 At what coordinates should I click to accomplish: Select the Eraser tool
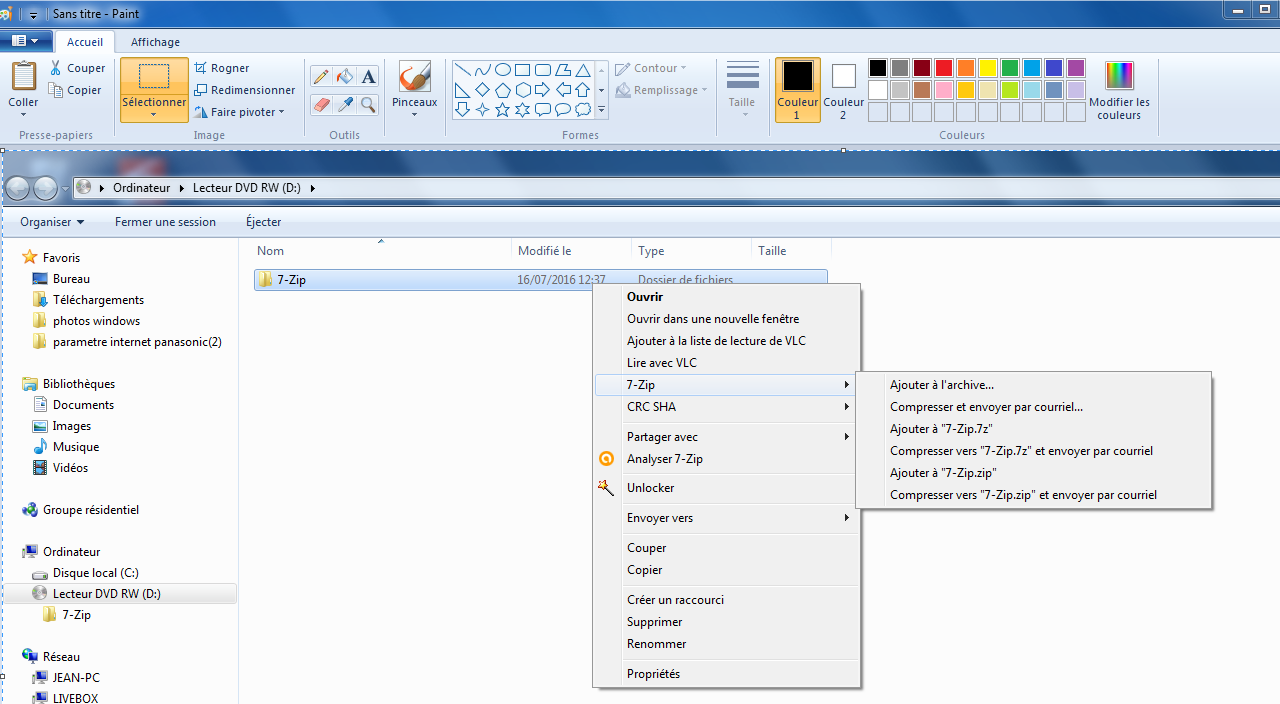click(x=321, y=104)
